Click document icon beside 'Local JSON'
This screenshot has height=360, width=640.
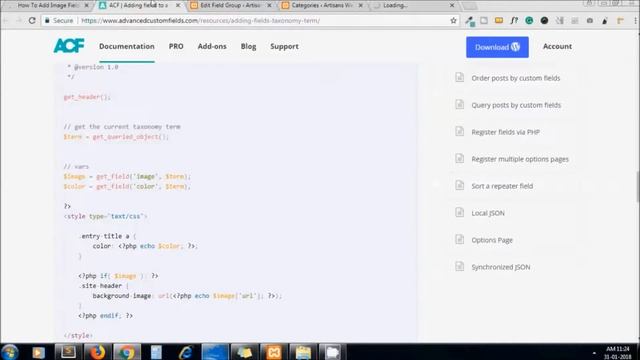(460, 212)
